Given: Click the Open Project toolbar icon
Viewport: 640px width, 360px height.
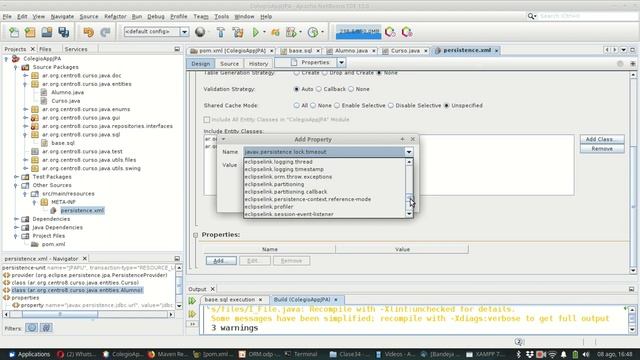Looking at the screenshot, I should pos(47,32).
